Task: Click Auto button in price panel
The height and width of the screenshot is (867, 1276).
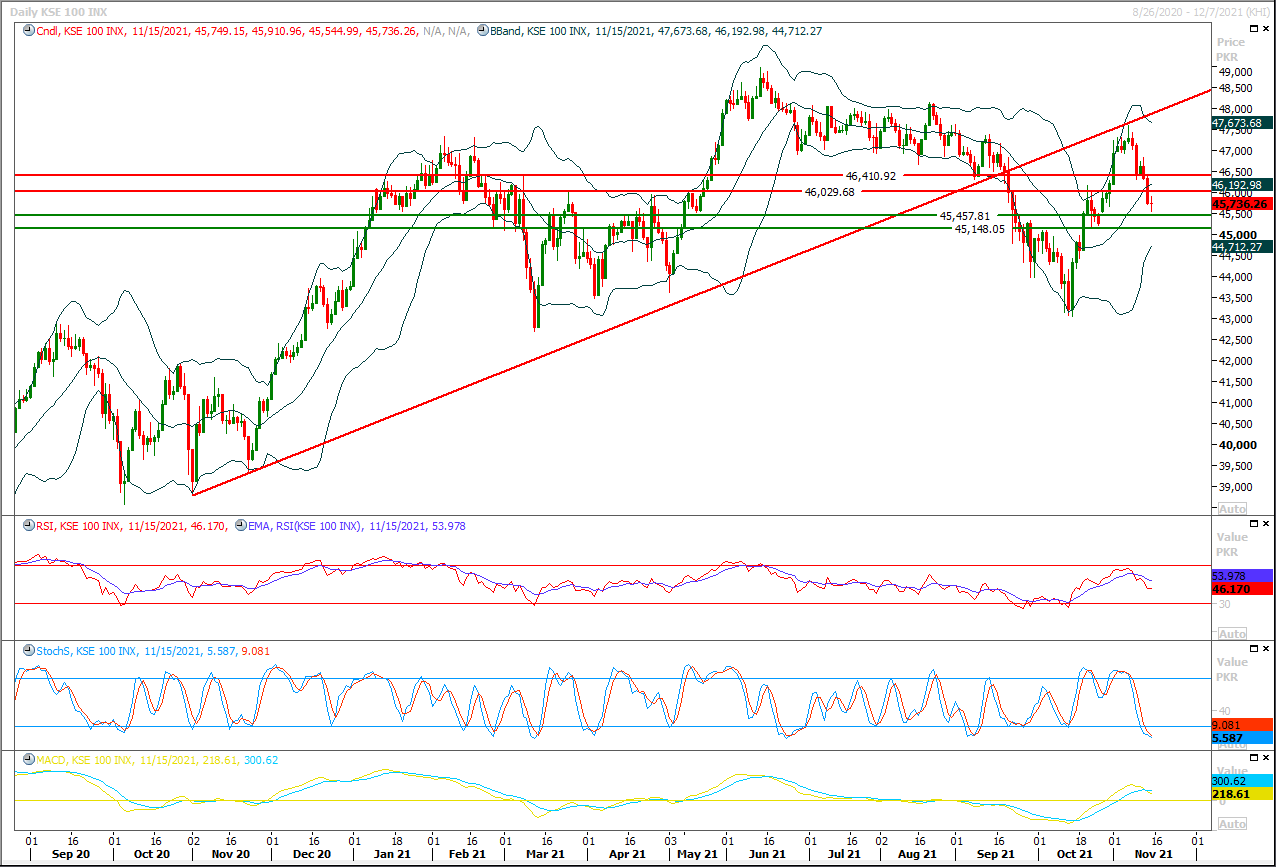Action: click(x=1233, y=509)
